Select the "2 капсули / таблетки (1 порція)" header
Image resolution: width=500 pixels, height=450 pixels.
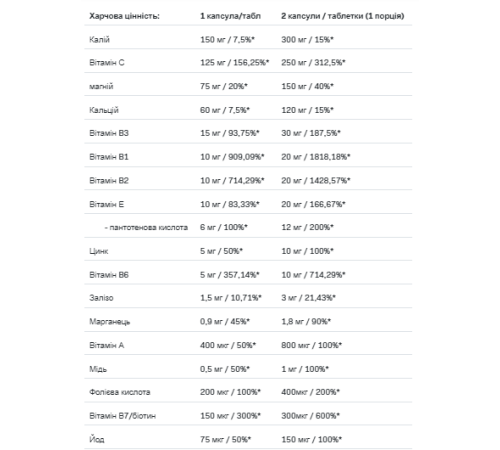tap(343, 16)
